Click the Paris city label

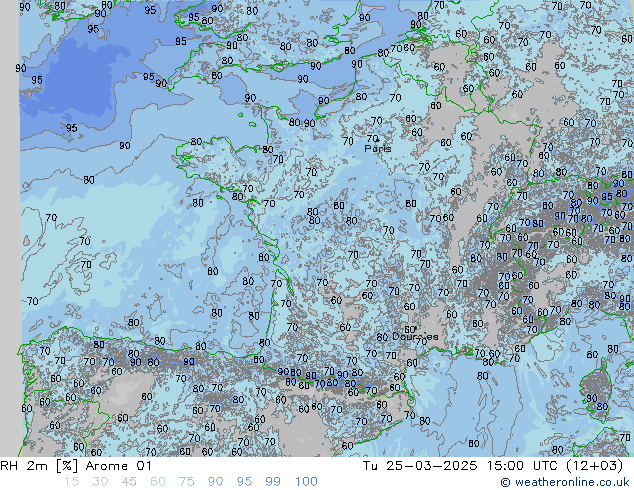378,149
